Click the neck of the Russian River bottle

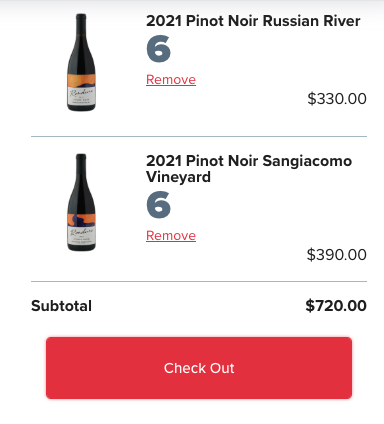81,28
